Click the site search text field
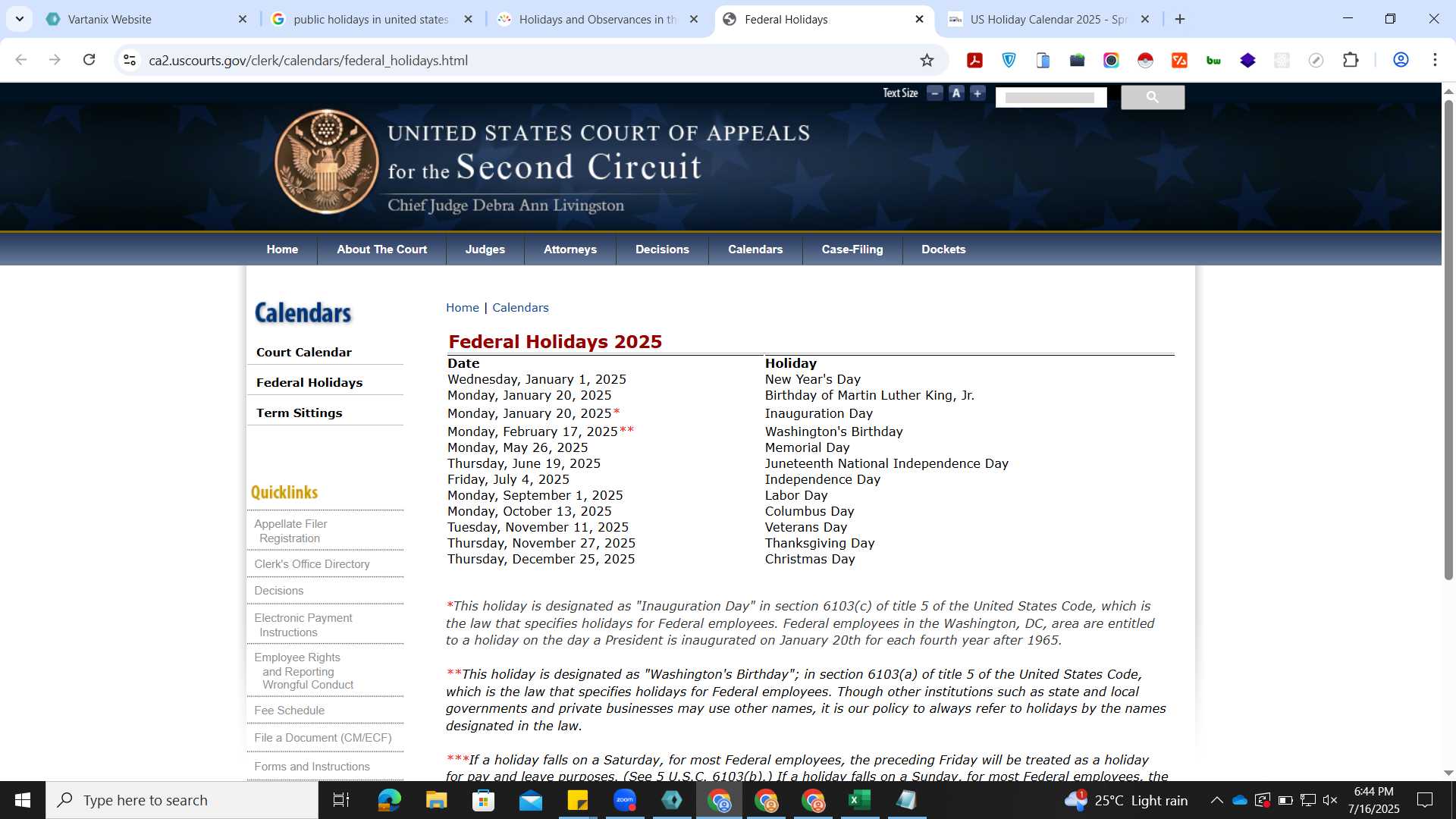Image resolution: width=1456 pixels, height=819 pixels. (x=1051, y=97)
